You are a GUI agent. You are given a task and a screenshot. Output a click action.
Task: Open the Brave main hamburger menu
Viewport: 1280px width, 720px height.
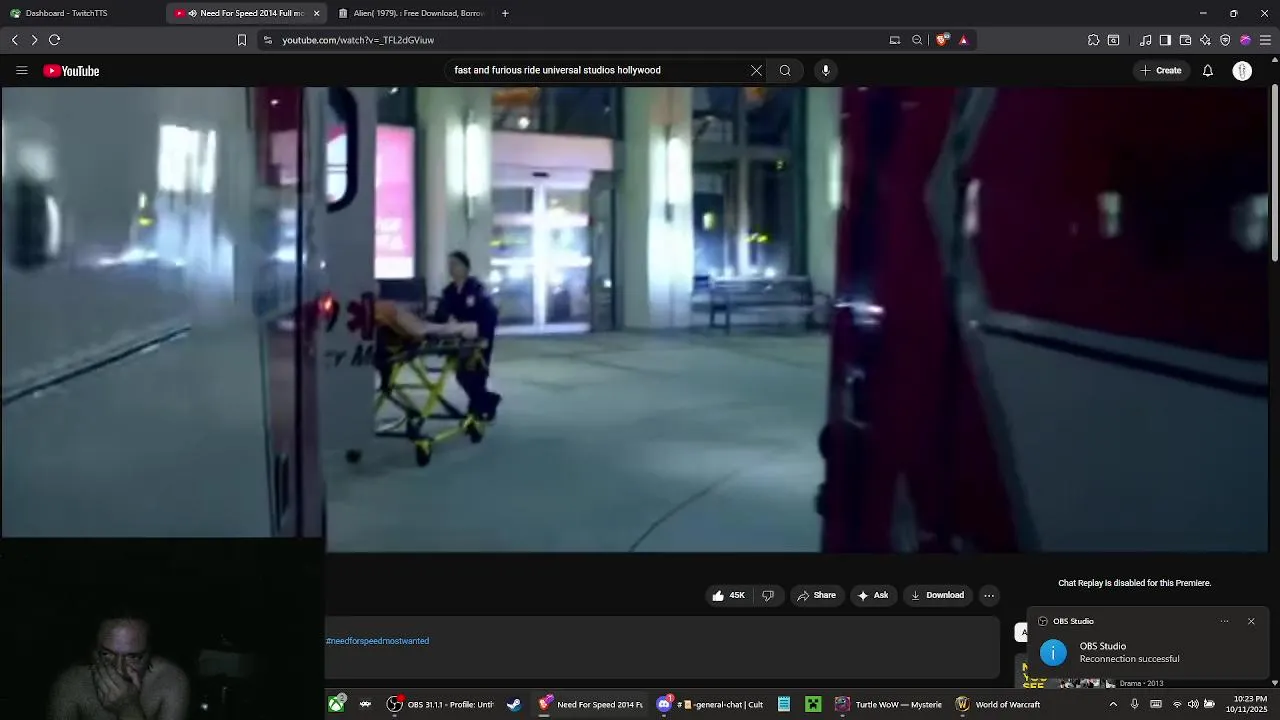click(1265, 40)
